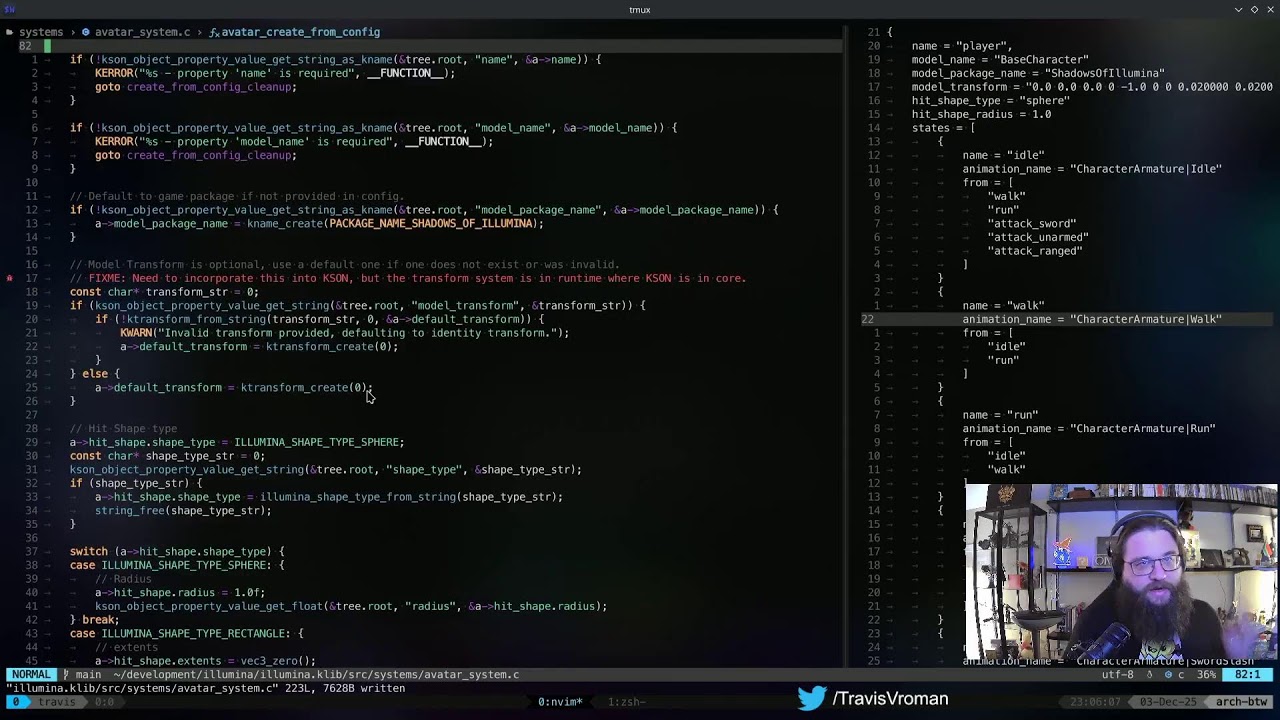Click the function fx icon in the breadcrumb
1280x720 pixels.
(214, 32)
